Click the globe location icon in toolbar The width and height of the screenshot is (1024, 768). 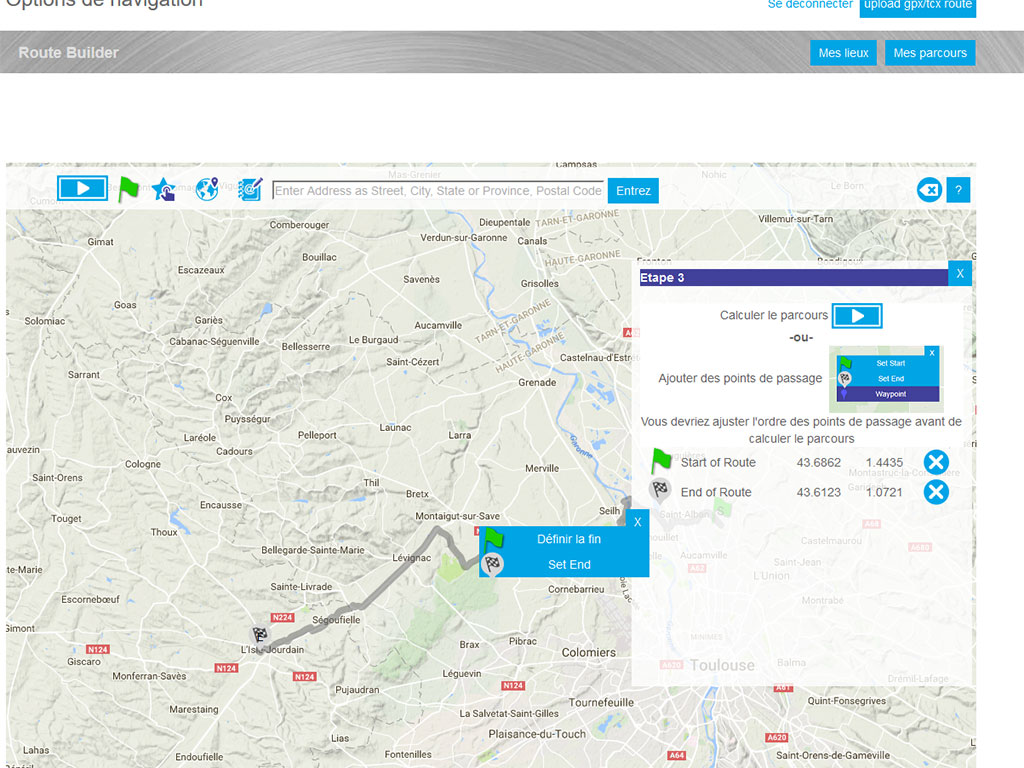click(x=207, y=189)
